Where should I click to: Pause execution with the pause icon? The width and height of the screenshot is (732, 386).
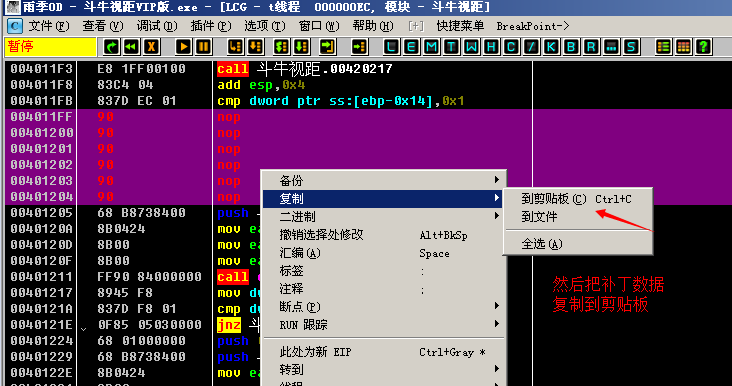tap(203, 47)
